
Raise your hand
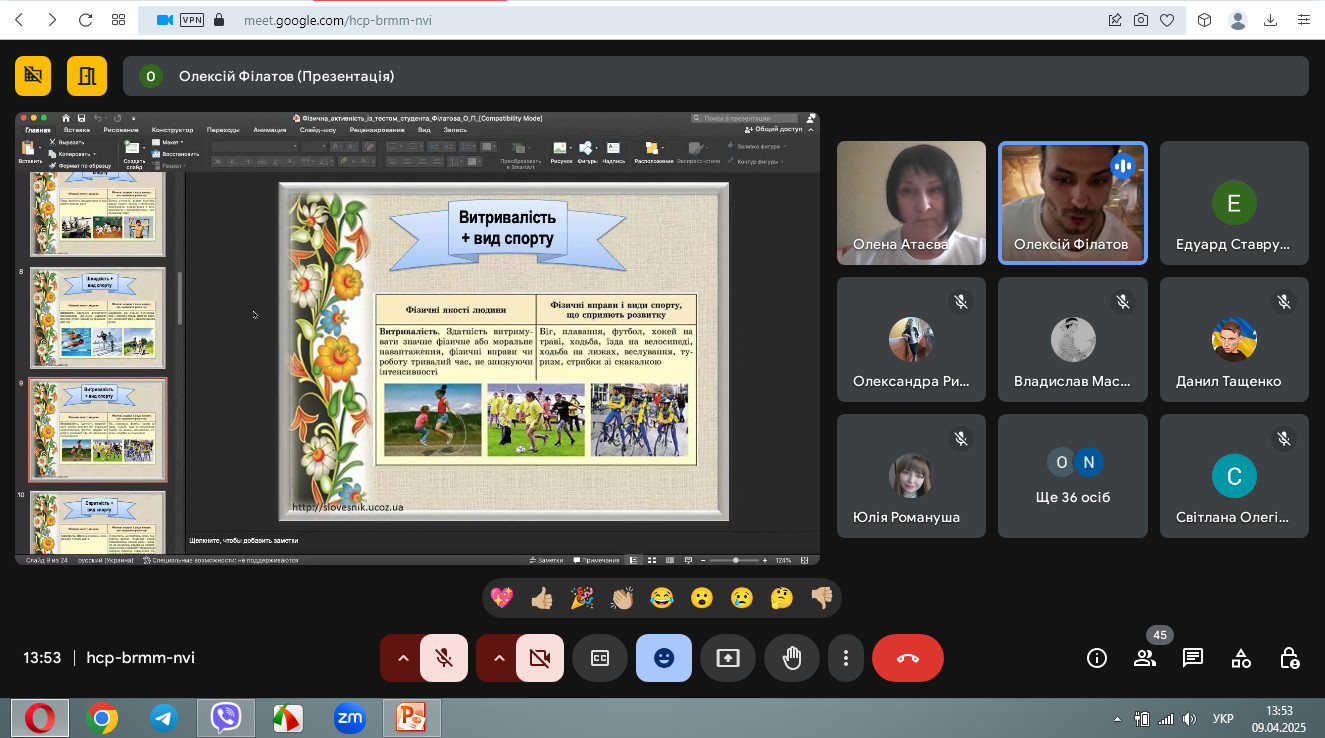pos(792,658)
